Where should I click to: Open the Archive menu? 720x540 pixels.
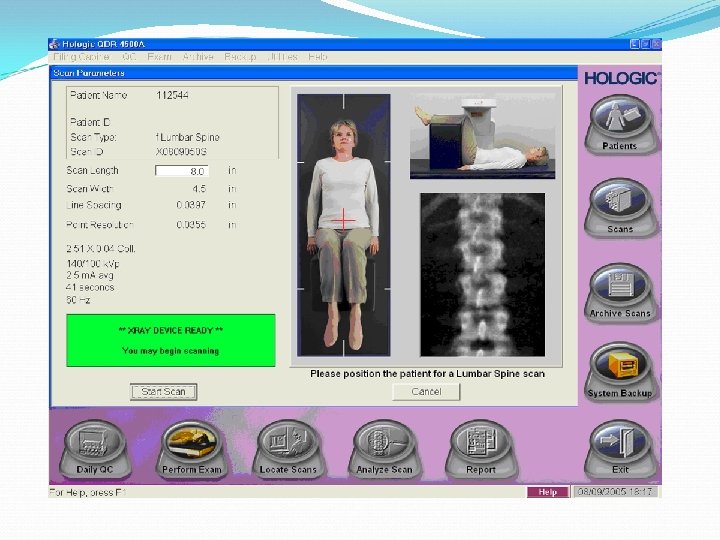point(198,57)
